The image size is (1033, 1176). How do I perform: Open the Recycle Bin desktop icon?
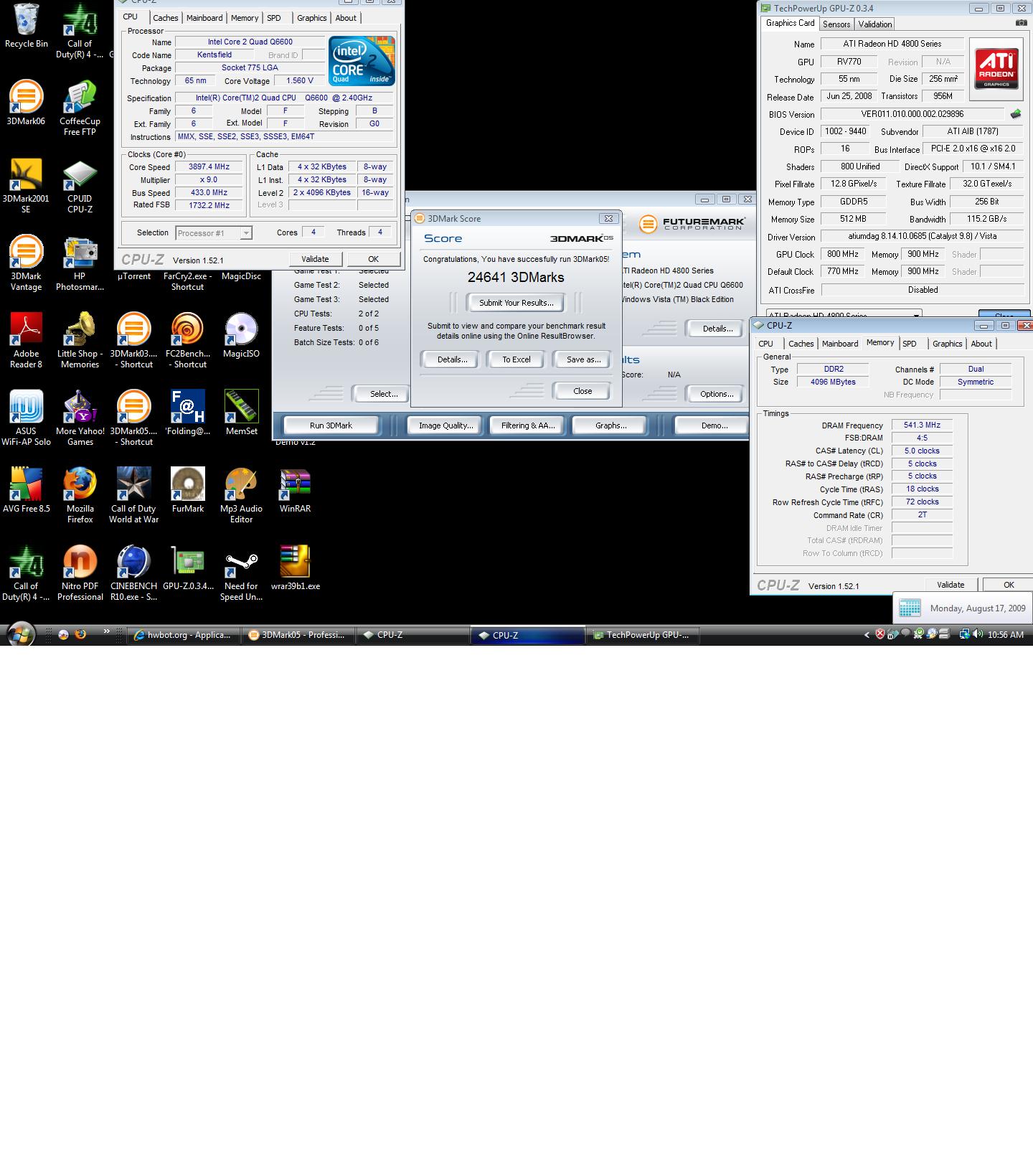[27, 26]
